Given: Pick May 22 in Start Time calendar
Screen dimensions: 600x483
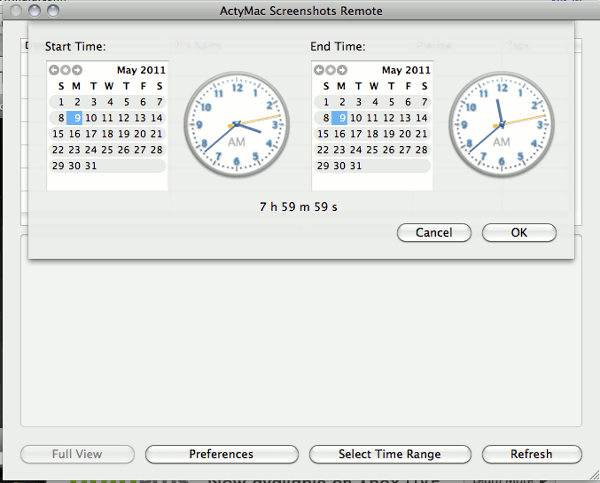Looking at the screenshot, I should 58,150.
